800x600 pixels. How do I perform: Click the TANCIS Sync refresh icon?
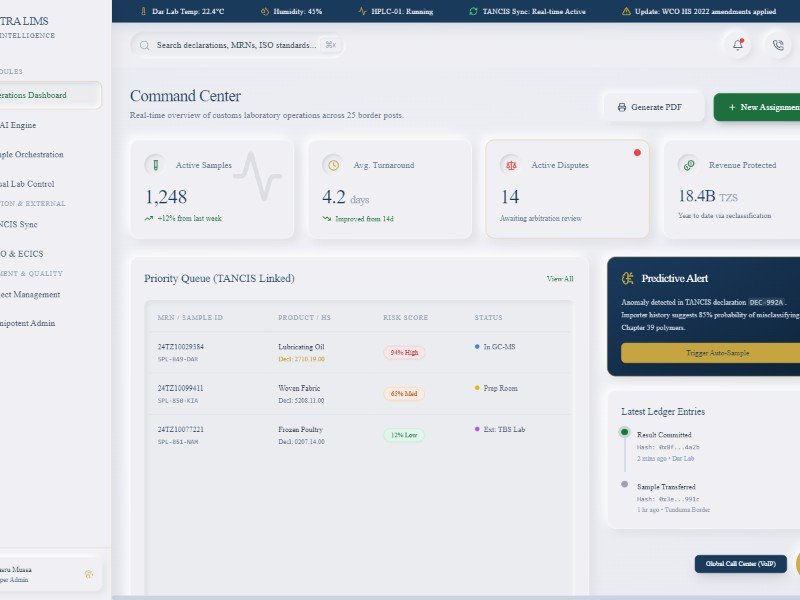[x=473, y=11]
